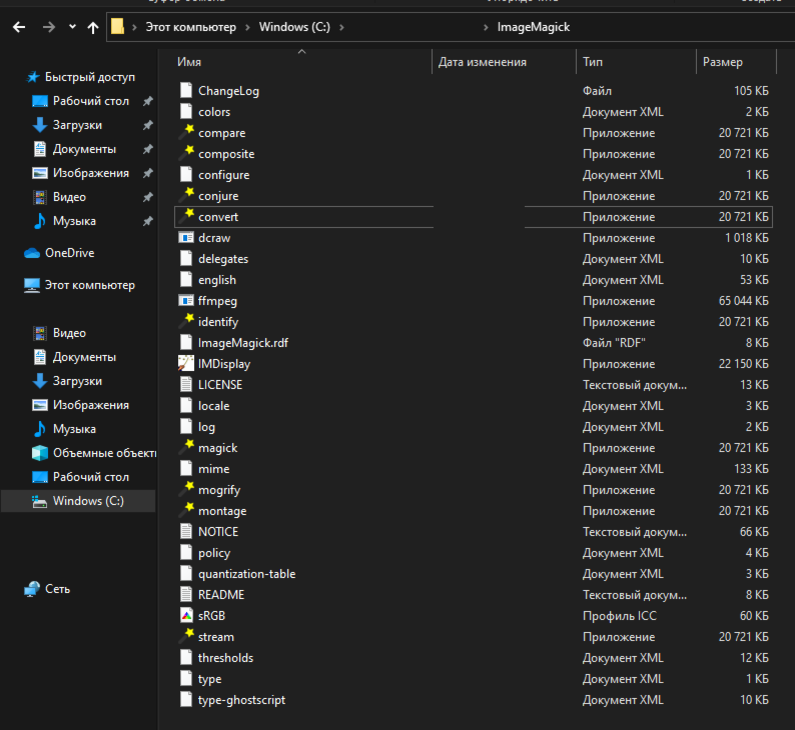The image size is (795, 730).
Task: Select the 'log' XML file name
Action: 206,427
